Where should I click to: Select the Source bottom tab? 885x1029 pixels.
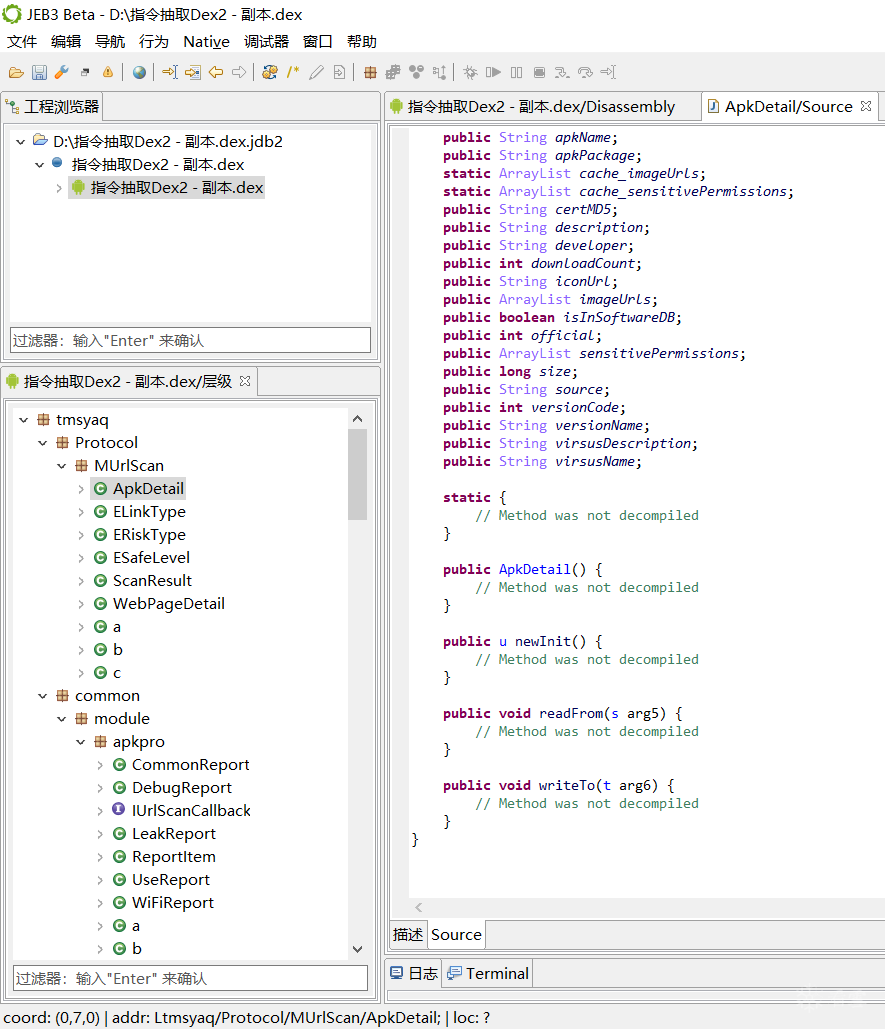click(x=457, y=934)
